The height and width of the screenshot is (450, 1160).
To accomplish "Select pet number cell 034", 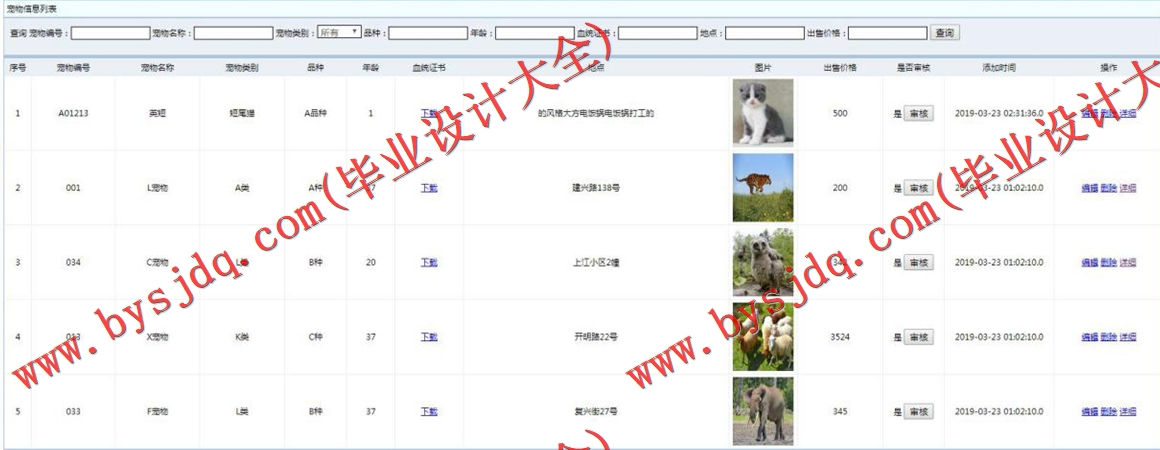I will 73,263.
